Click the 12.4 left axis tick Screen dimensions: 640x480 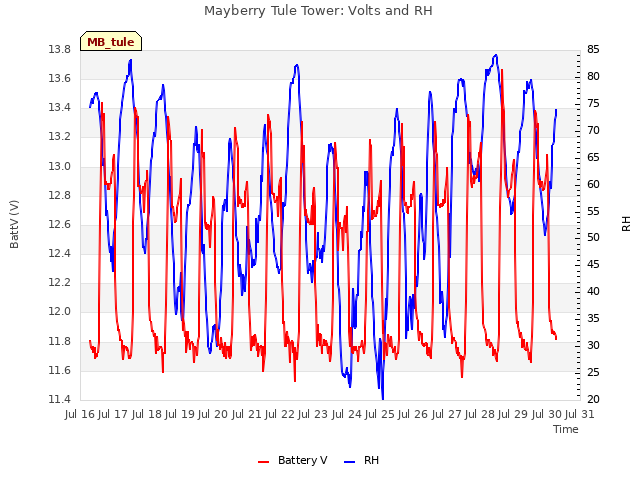(59, 253)
